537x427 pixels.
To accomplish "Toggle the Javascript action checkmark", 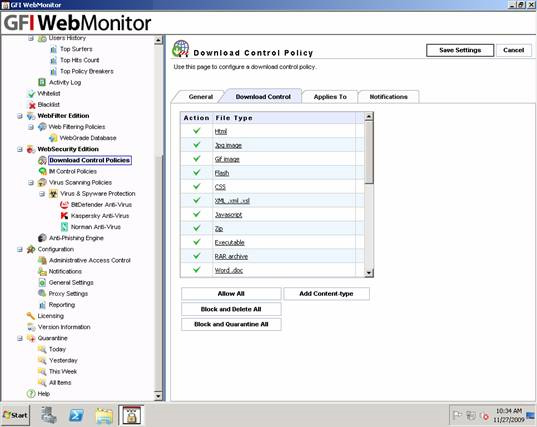I will (x=197, y=214).
